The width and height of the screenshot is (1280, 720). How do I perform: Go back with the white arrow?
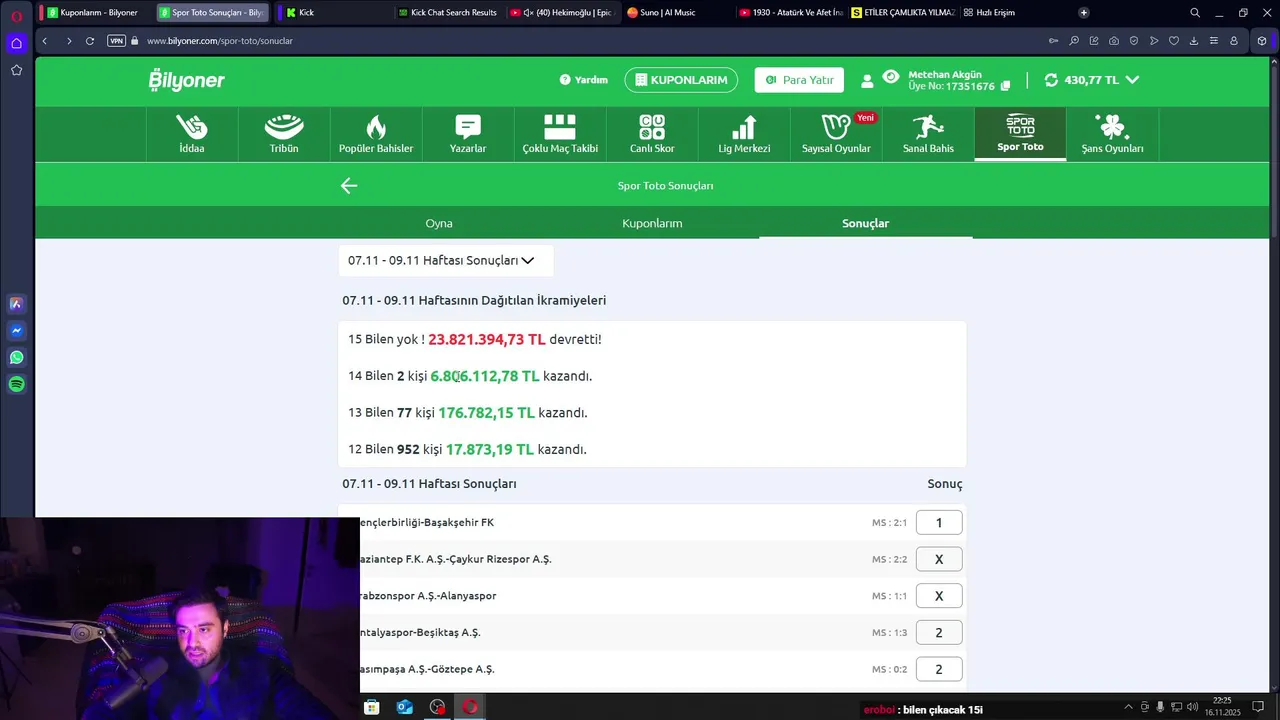pyautogui.click(x=348, y=185)
